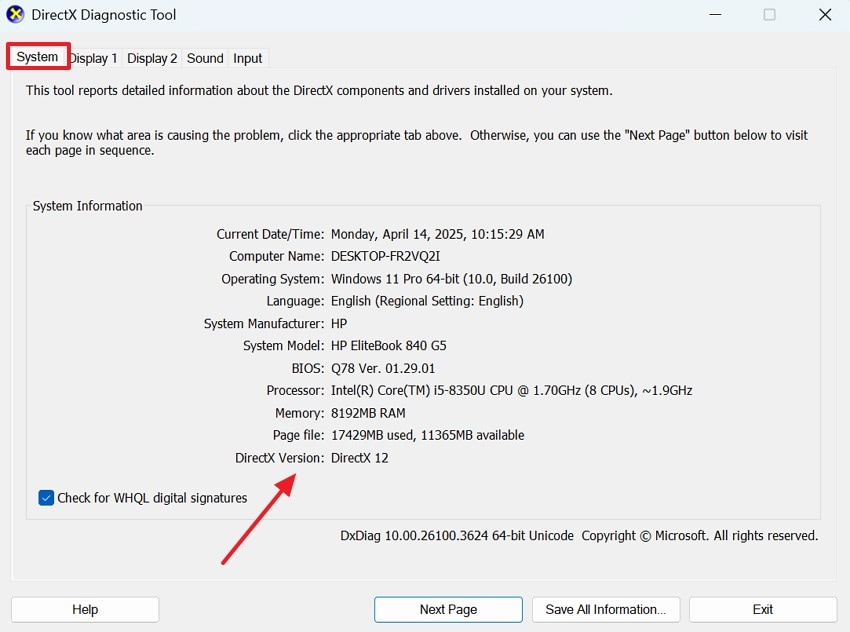Go to the Sound tab
Viewport: 850px width, 632px height.
[205, 59]
